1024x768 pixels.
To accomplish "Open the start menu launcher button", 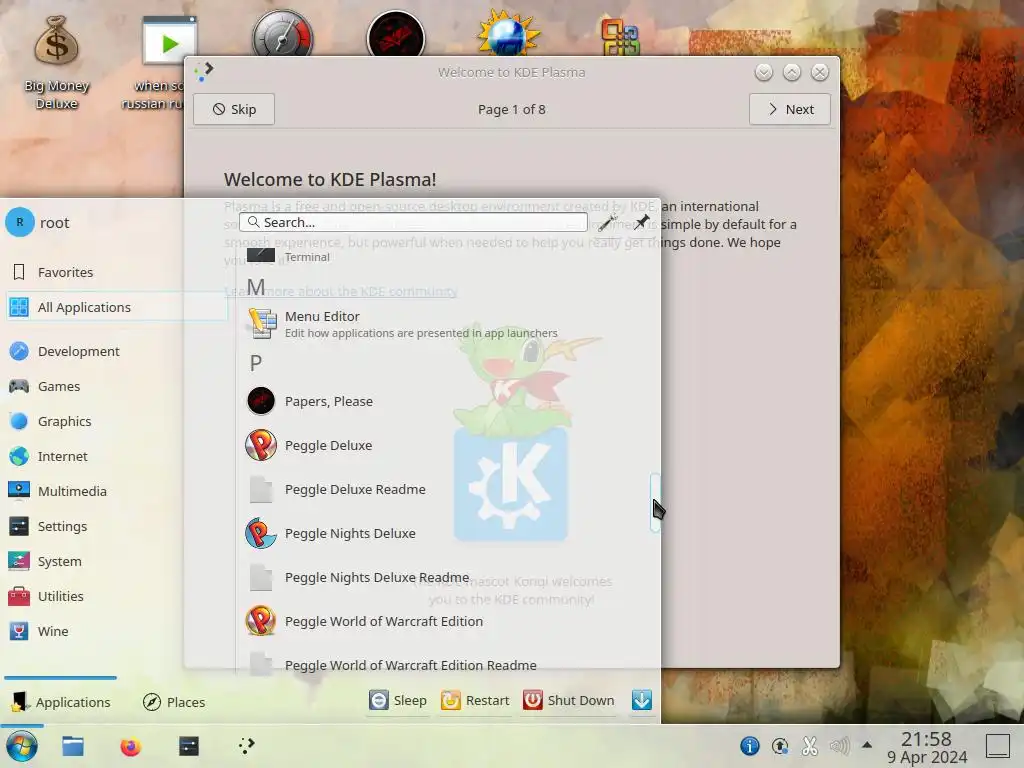I will (x=22, y=746).
